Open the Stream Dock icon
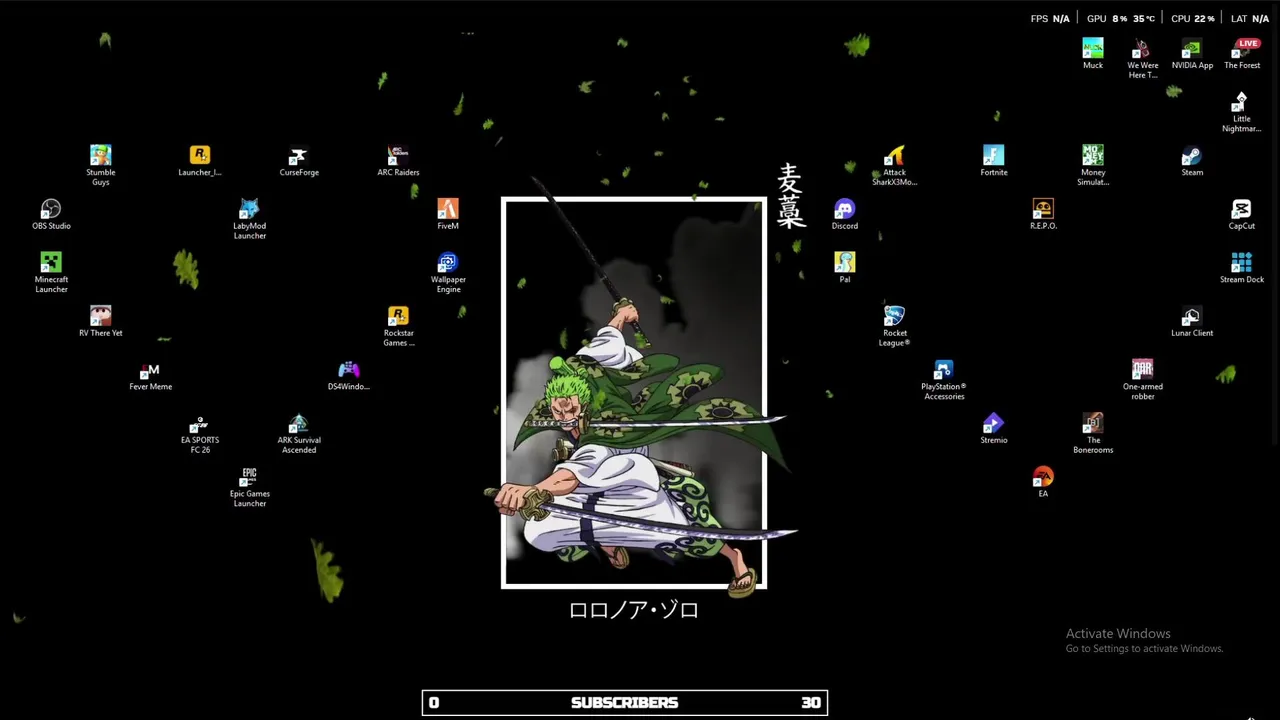Viewport: 1280px width, 720px height. [x=1241, y=267]
